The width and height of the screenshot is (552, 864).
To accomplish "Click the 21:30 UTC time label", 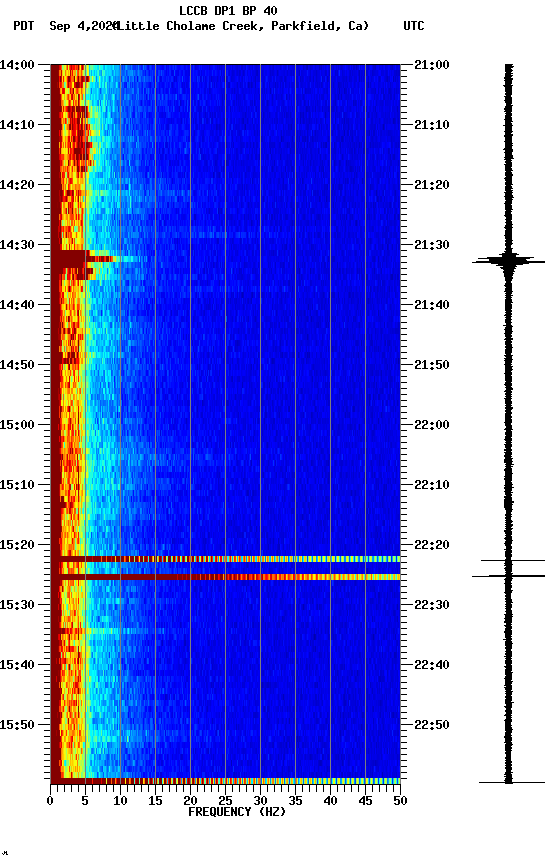I will [432, 245].
